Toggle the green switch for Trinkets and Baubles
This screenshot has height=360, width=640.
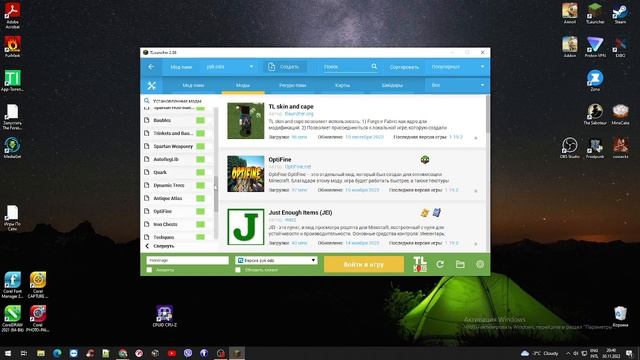200,133
